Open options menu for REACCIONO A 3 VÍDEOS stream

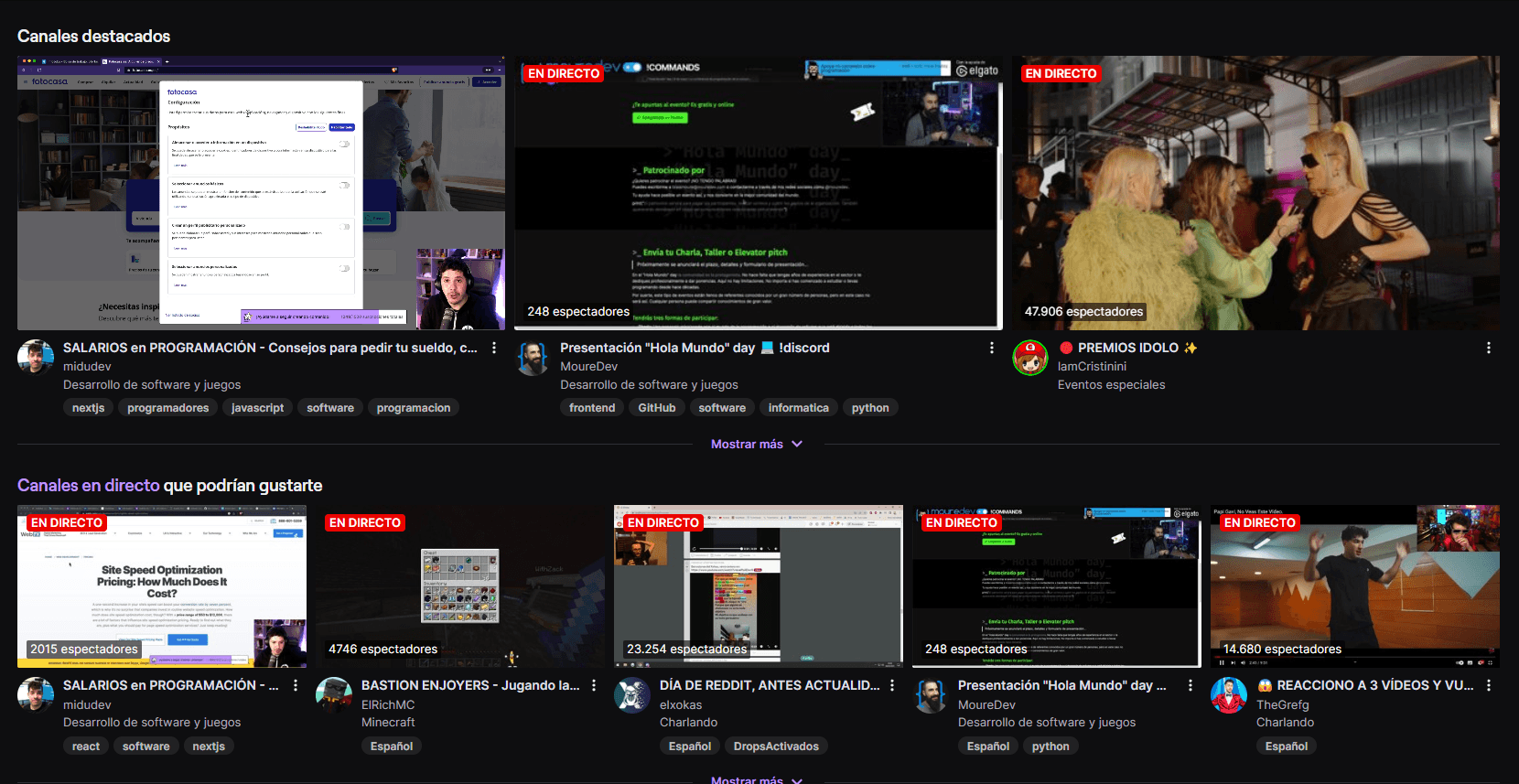(1489, 685)
